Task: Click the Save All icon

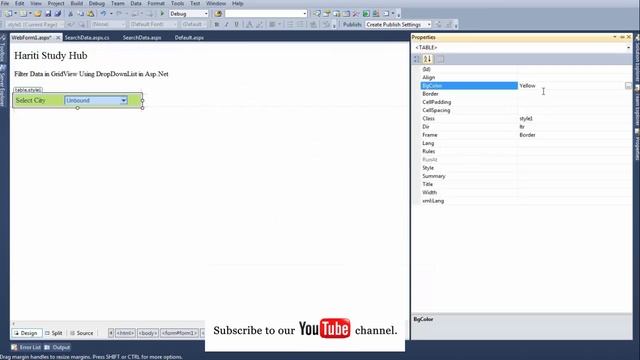Action: 58,14
